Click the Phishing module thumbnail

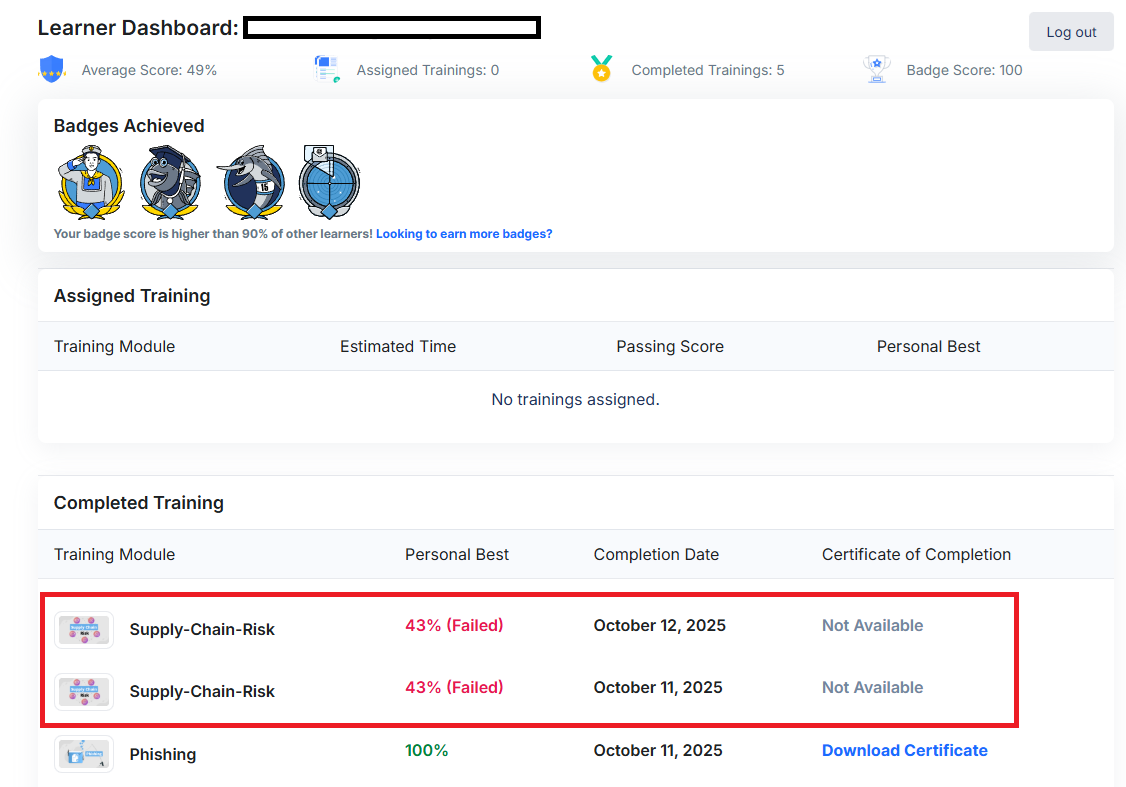[84, 754]
